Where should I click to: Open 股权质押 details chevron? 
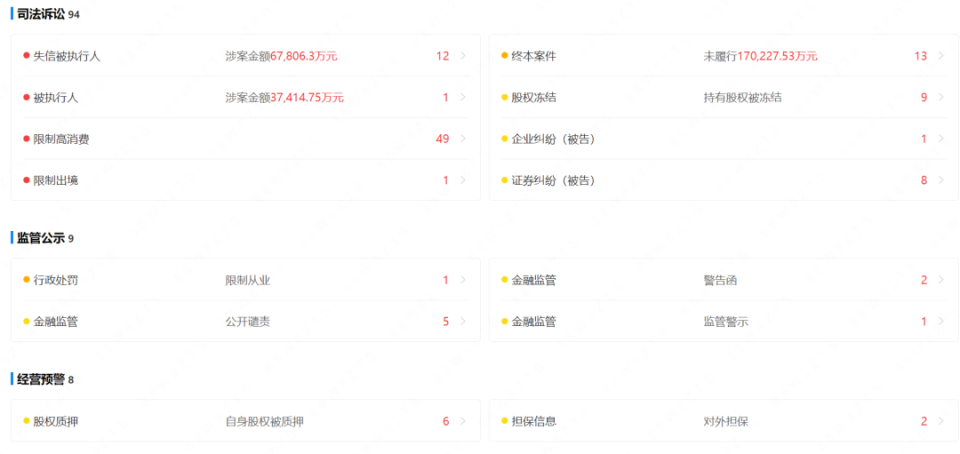tap(463, 421)
